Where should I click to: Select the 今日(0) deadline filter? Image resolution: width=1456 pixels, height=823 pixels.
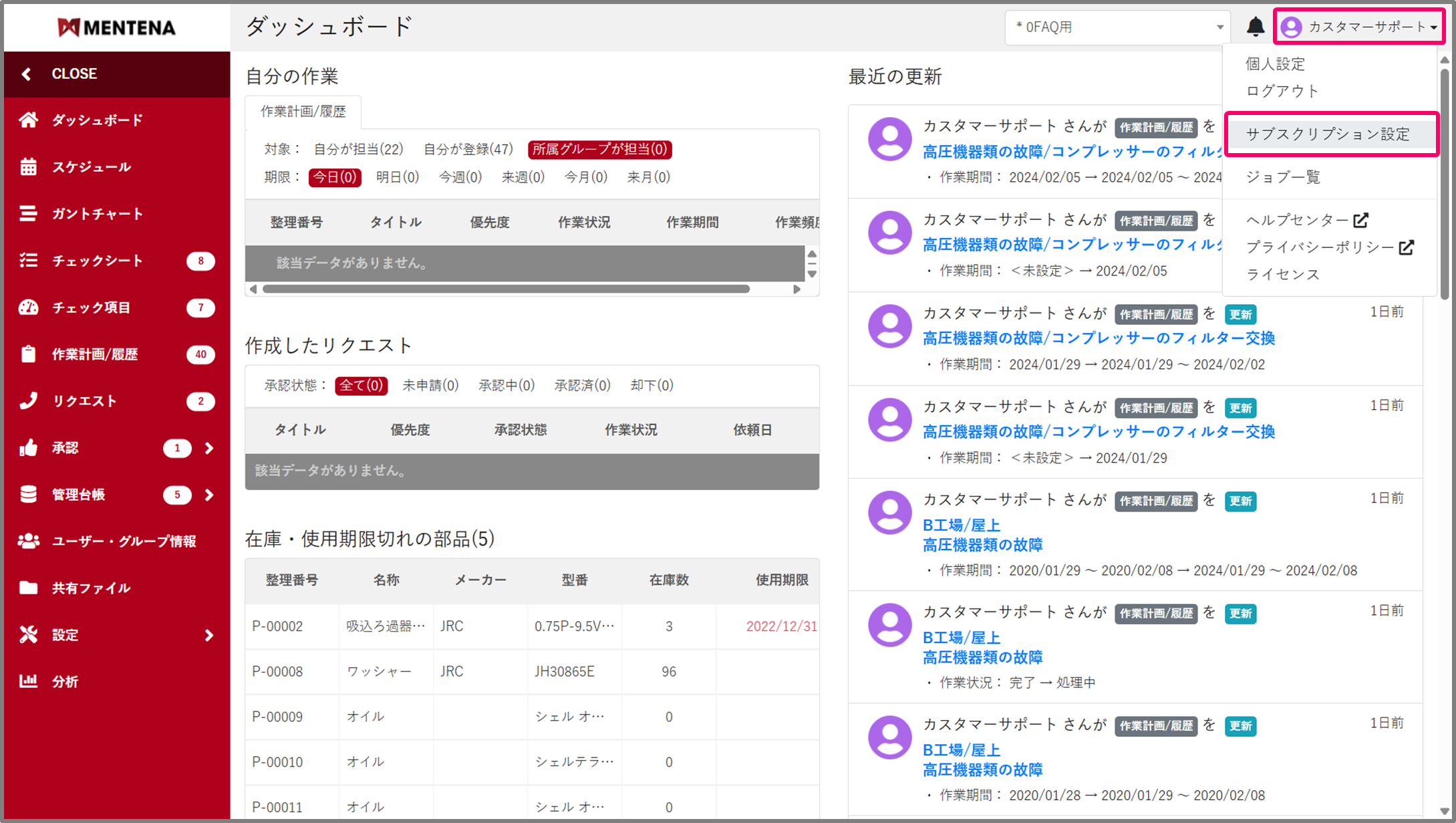[x=334, y=177]
